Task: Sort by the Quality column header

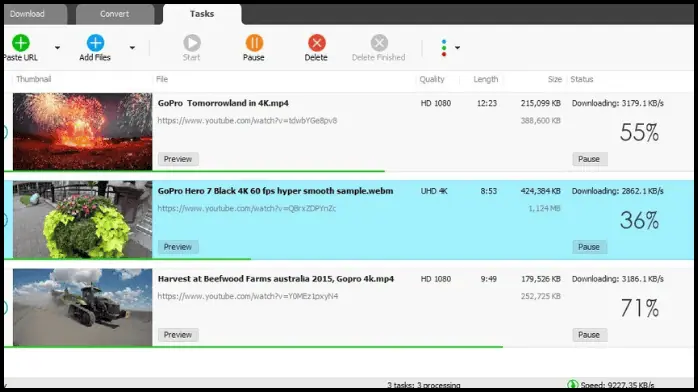Action: pos(432,79)
